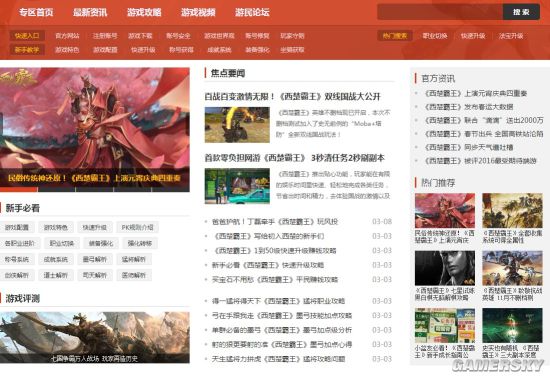Open 快速升级 link under 新手教学 row

pyautogui.click(x=143, y=50)
